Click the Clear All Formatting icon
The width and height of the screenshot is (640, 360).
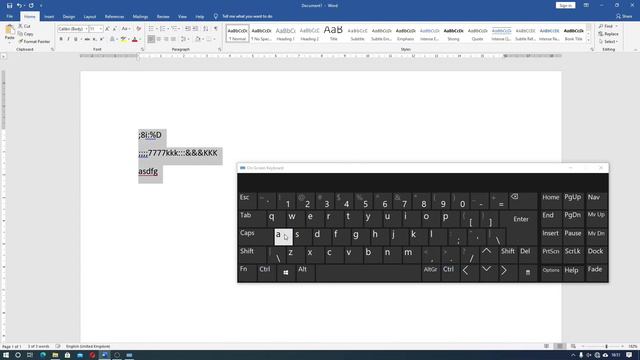tap(138, 29)
